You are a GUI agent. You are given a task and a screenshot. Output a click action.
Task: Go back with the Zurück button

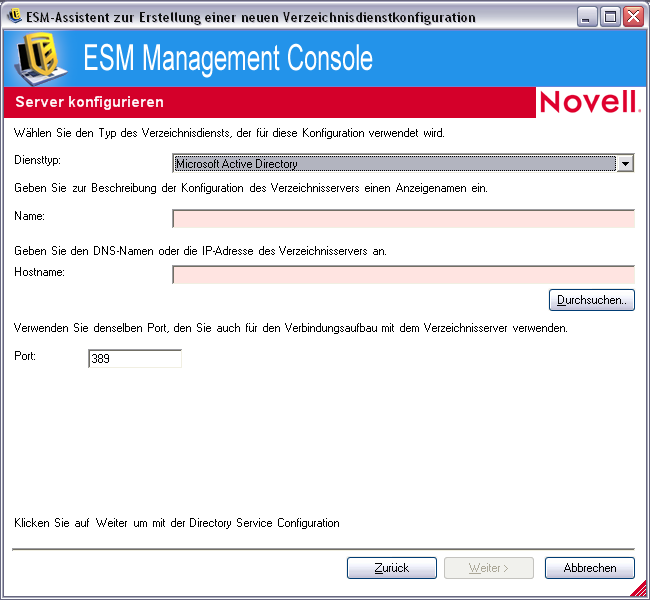point(392,568)
